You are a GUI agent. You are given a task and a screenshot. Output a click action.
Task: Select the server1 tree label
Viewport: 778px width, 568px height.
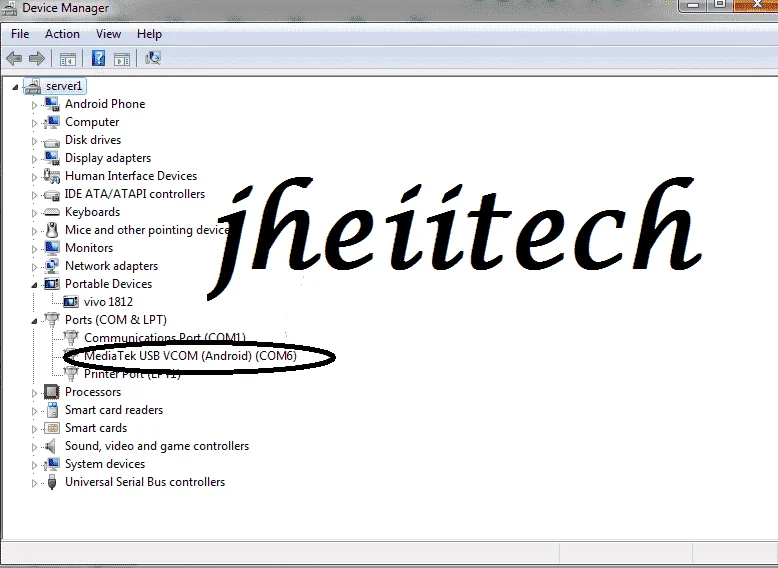(x=64, y=86)
